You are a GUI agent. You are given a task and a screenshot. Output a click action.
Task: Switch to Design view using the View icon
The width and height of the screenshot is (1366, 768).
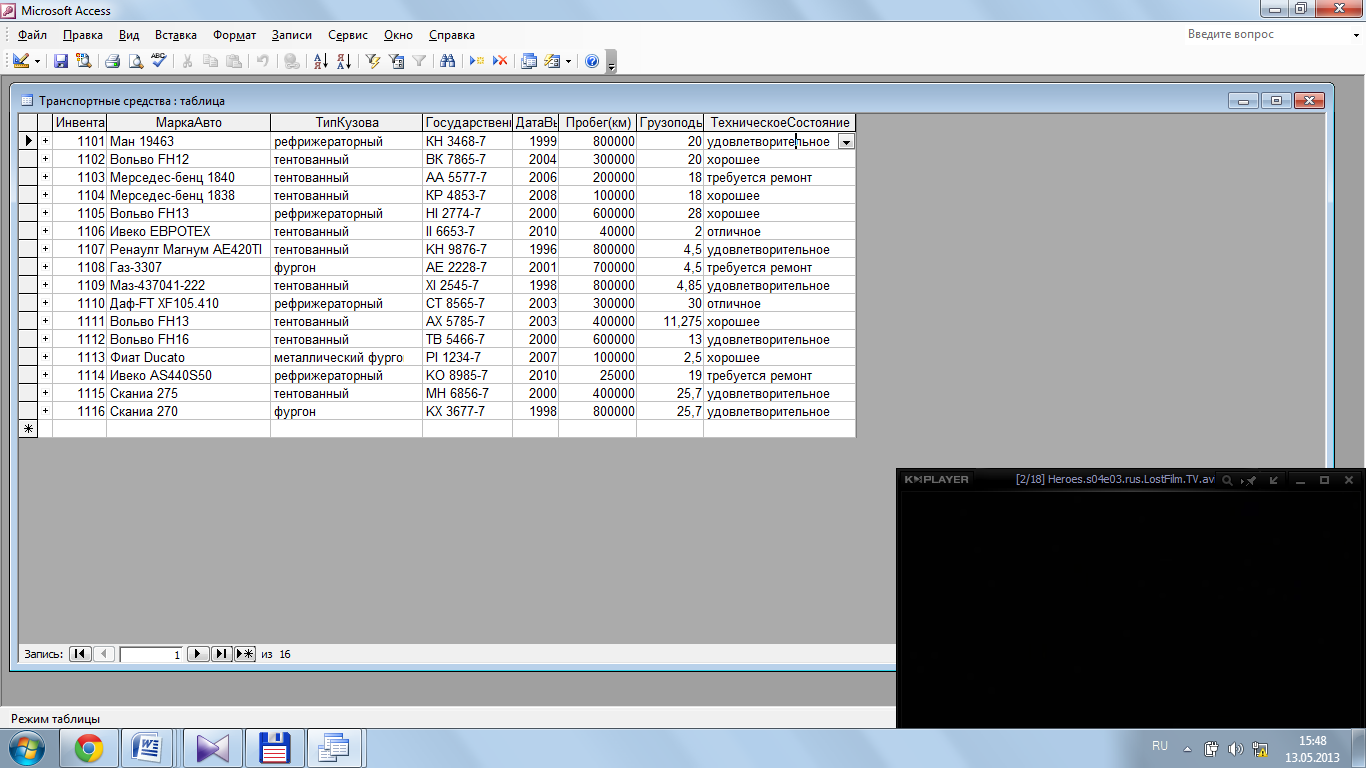click(x=21, y=61)
